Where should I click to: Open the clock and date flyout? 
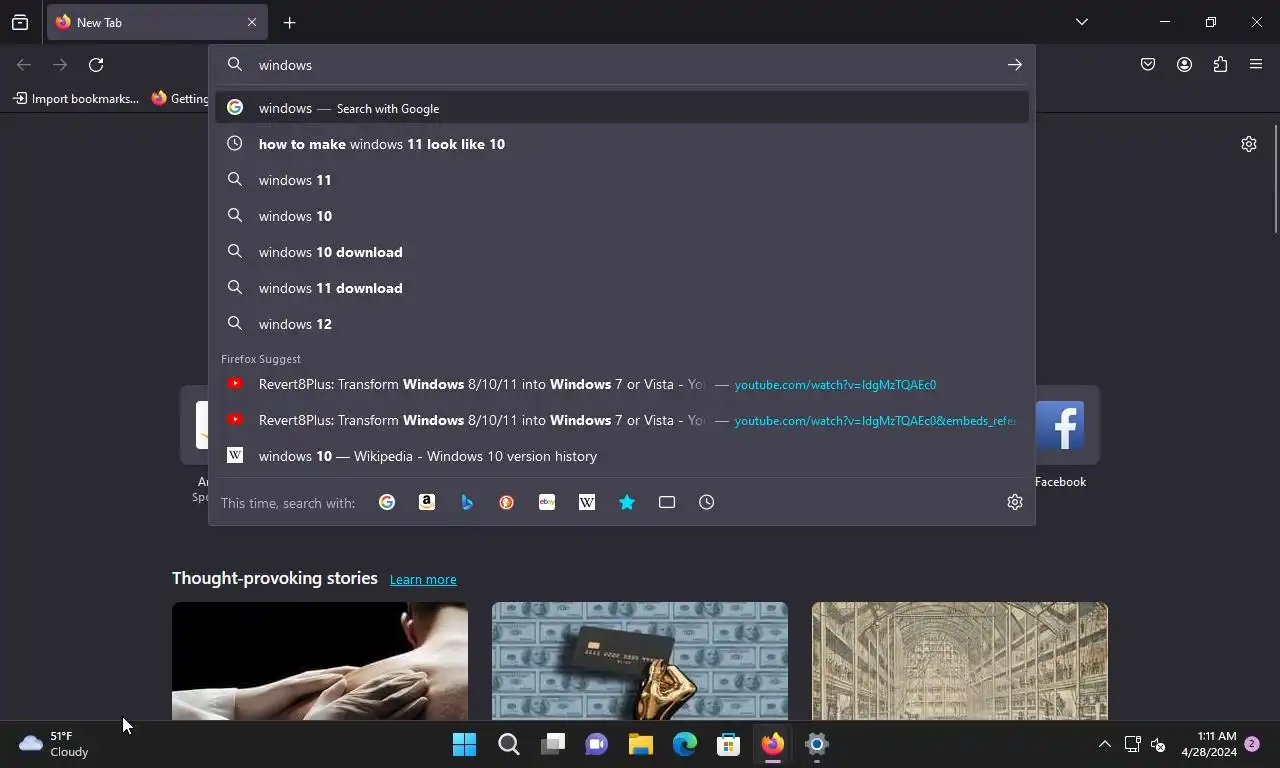[x=1208, y=744]
